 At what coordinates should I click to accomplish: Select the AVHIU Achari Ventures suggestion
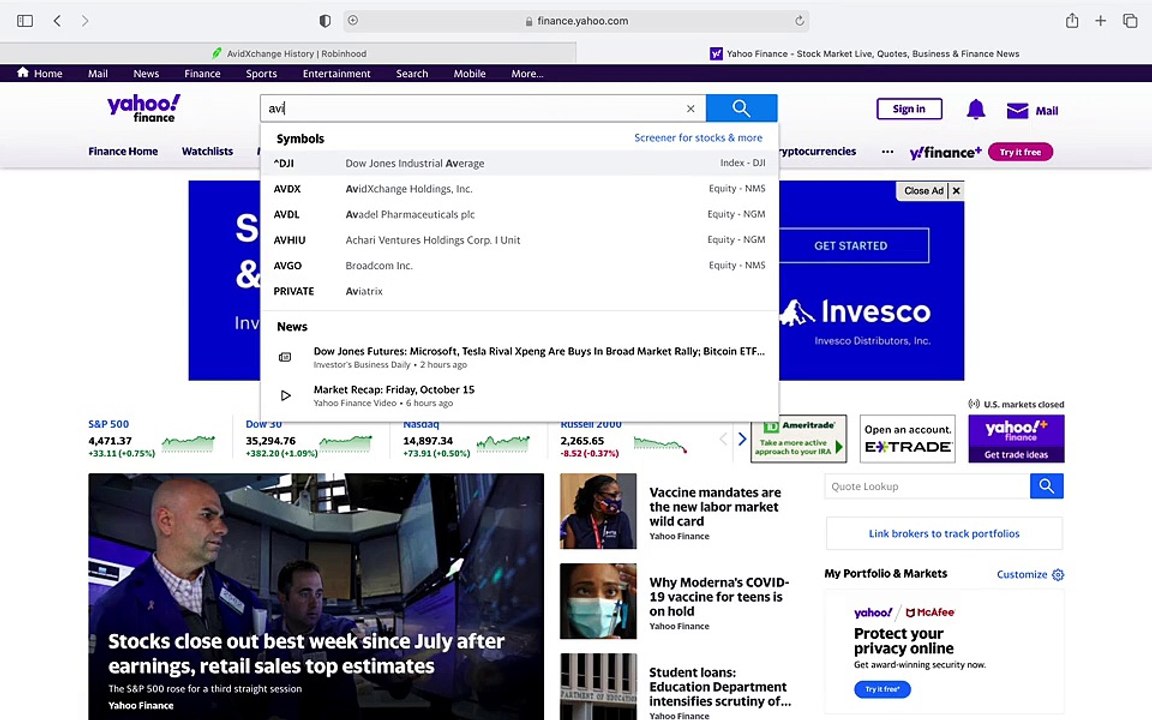pos(519,240)
